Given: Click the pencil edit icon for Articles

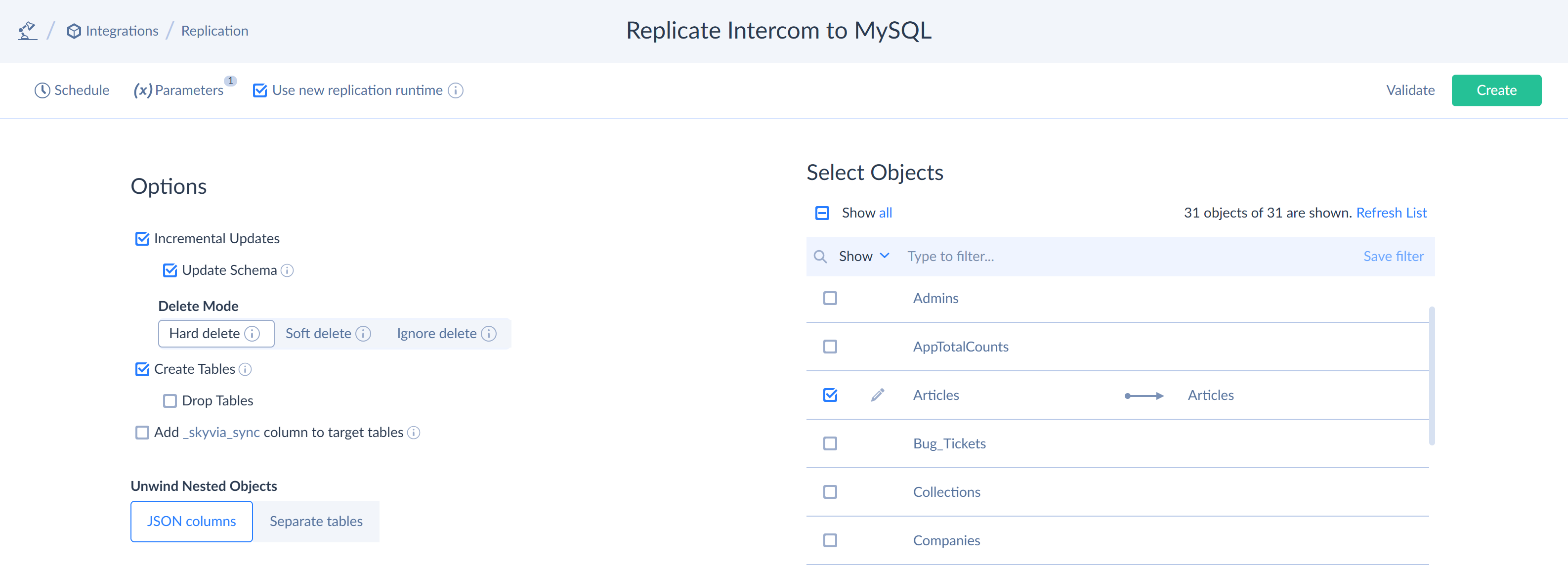Looking at the screenshot, I should [x=877, y=395].
